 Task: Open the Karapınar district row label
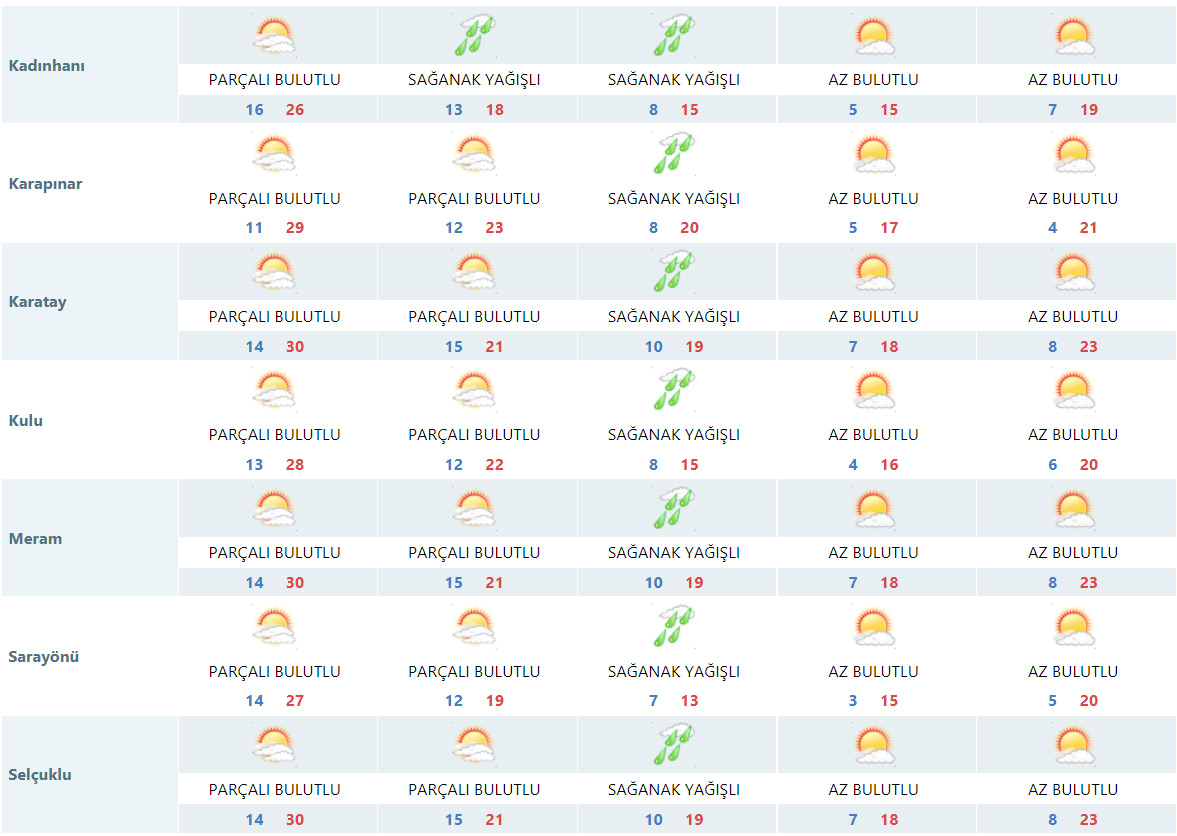click(45, 184)
